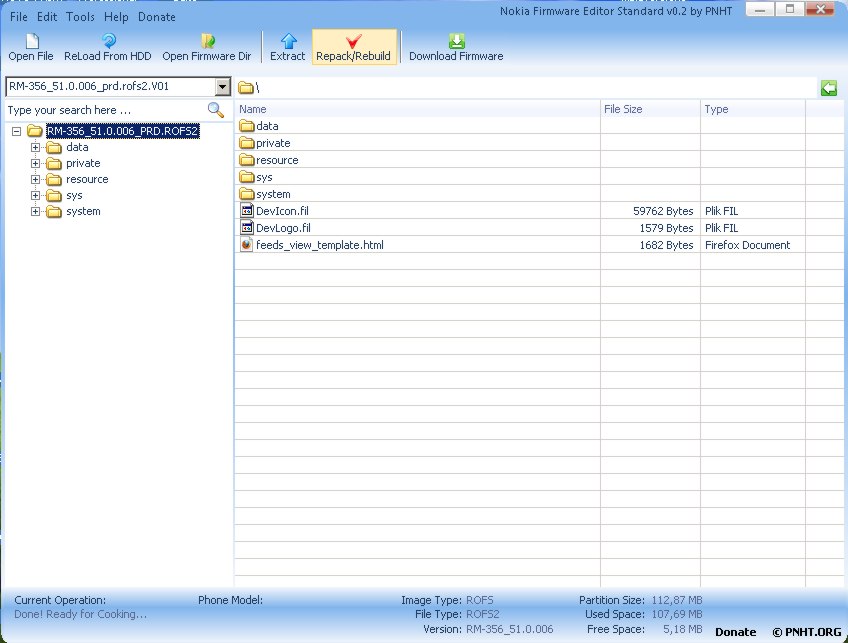
Task: Open the © PNHT.ORG link
Action: [806, 632]
